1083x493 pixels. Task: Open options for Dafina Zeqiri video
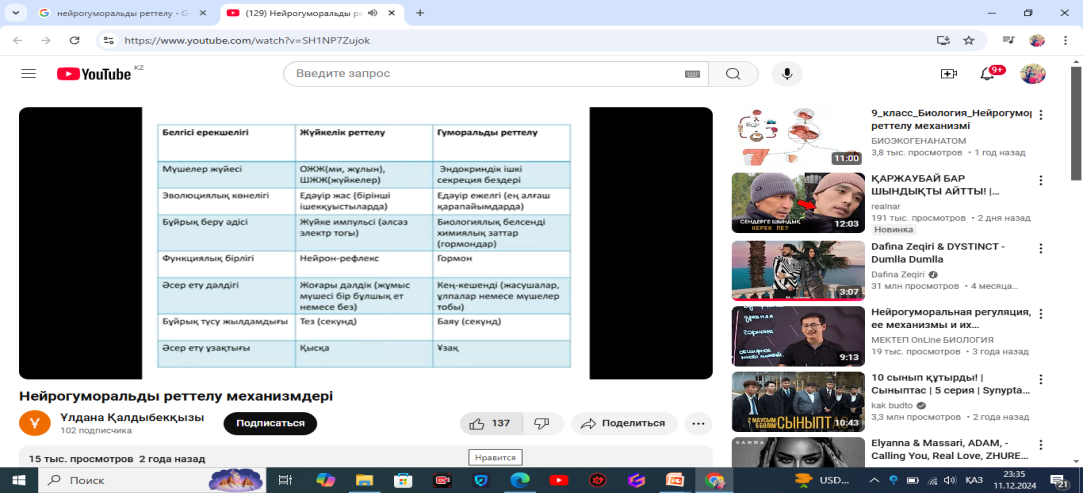click(1042, 247)
